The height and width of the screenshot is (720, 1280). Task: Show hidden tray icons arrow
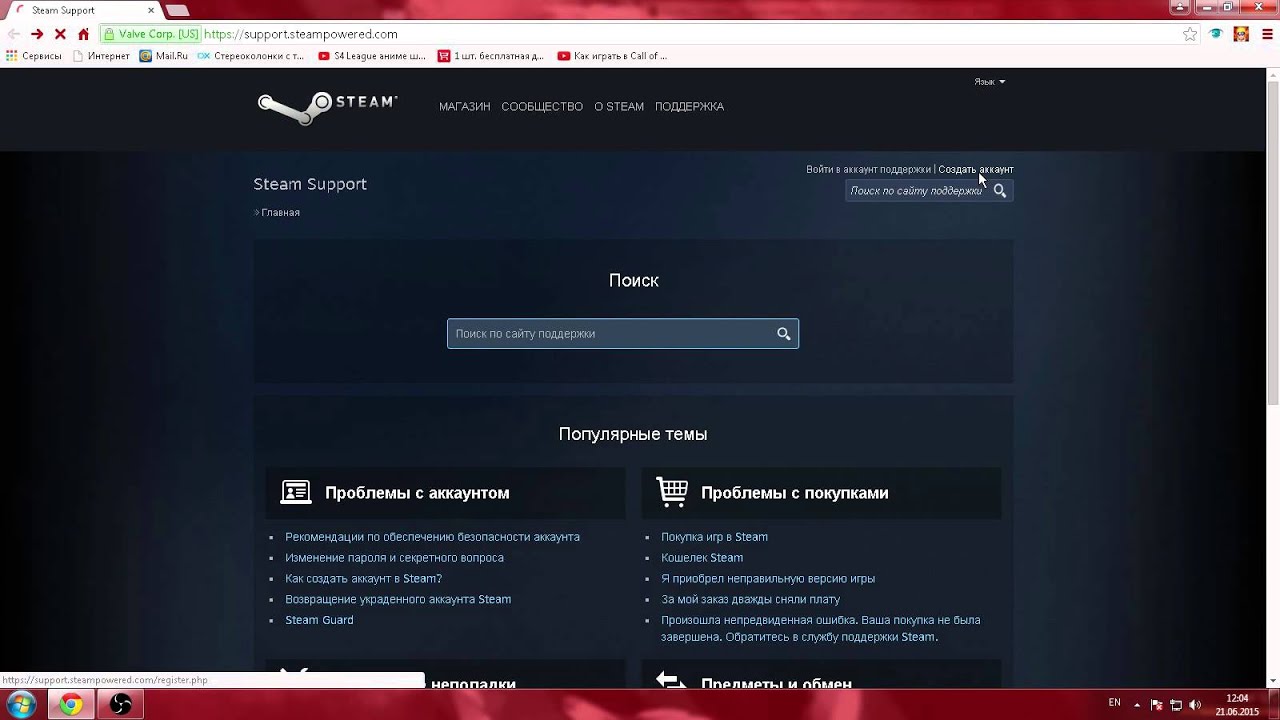[1137, 705]
